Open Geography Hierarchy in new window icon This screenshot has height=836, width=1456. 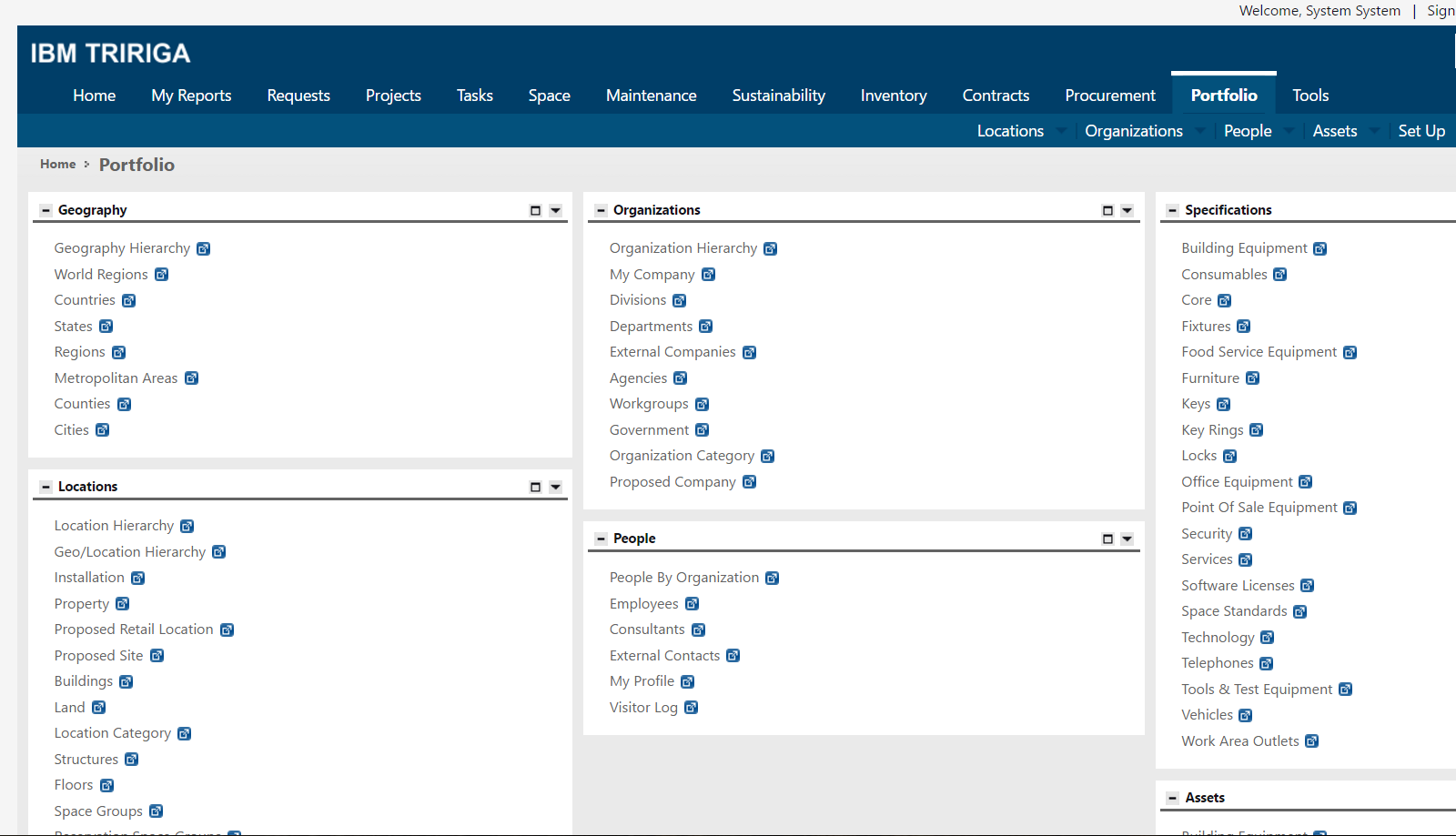click(204, 248)
